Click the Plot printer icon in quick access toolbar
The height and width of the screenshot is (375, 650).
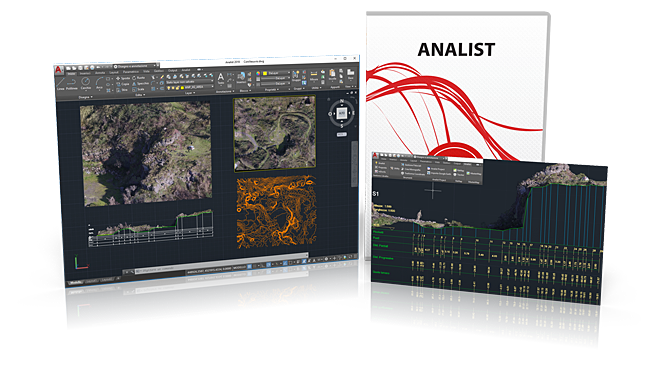[92, 68]
